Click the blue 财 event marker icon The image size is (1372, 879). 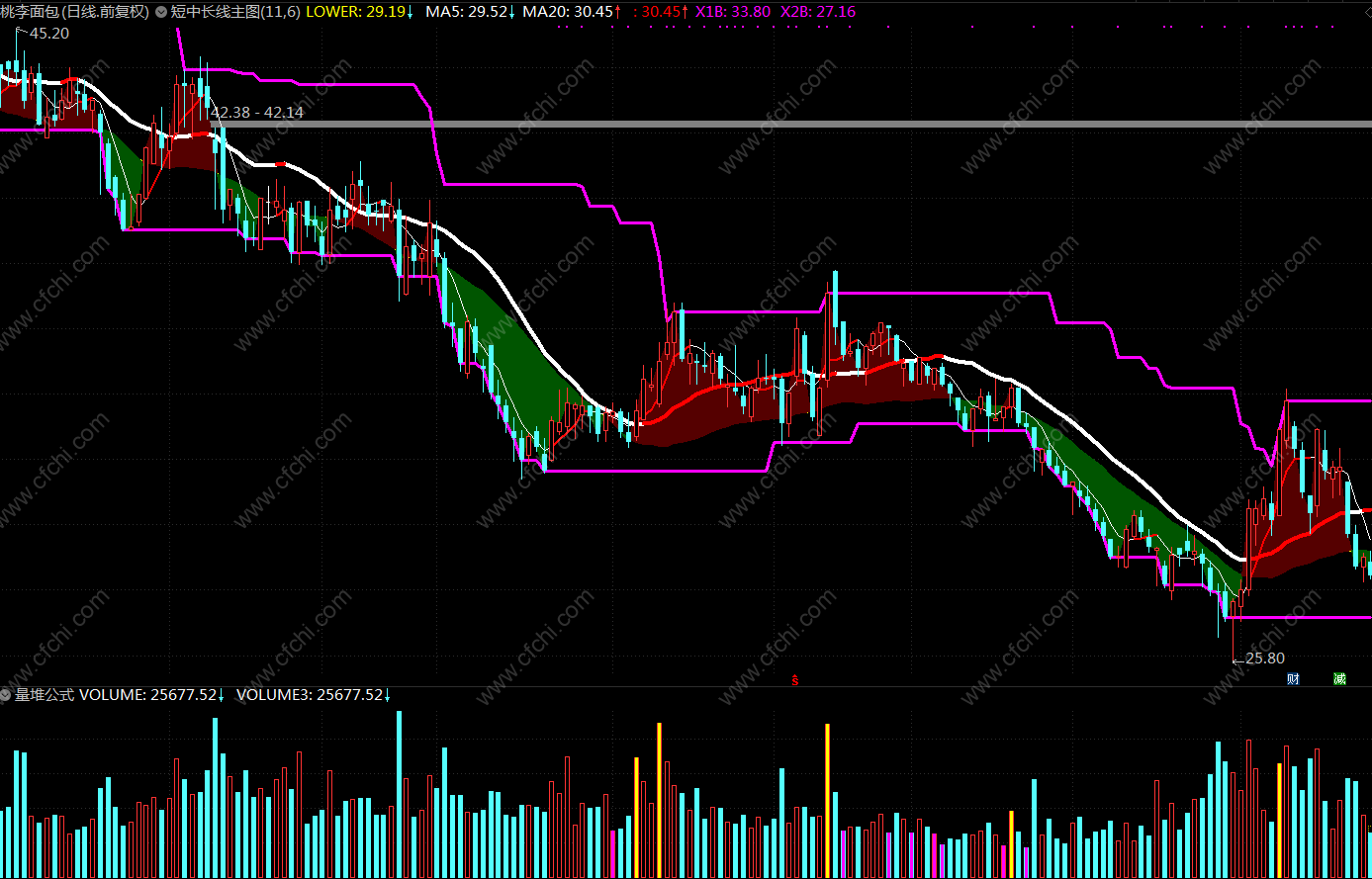pyautogui.click(x=1293, y=678)
